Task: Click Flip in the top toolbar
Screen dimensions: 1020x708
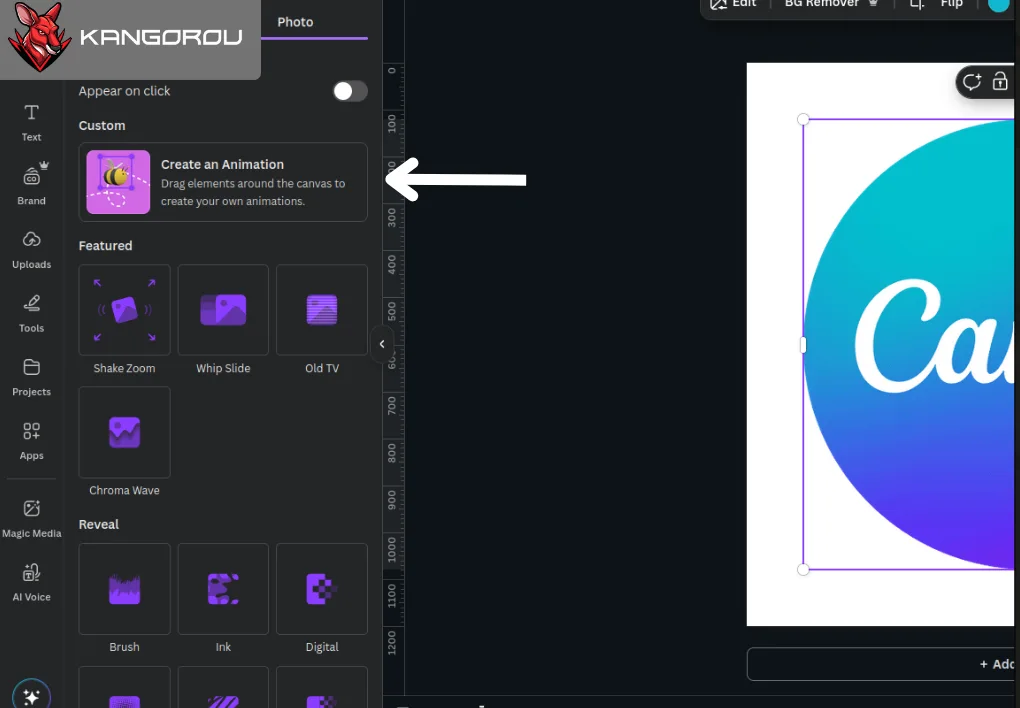Action: coord(951,5)
